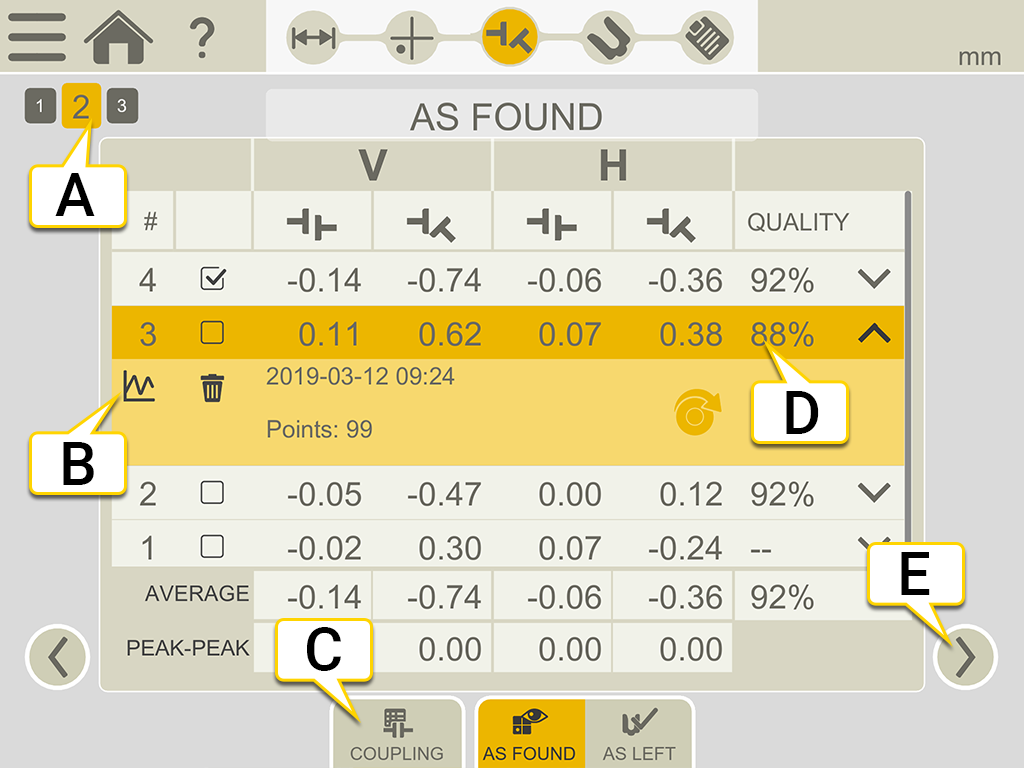Open the dimensions step in the top workflow bar

tap(311, 36)
